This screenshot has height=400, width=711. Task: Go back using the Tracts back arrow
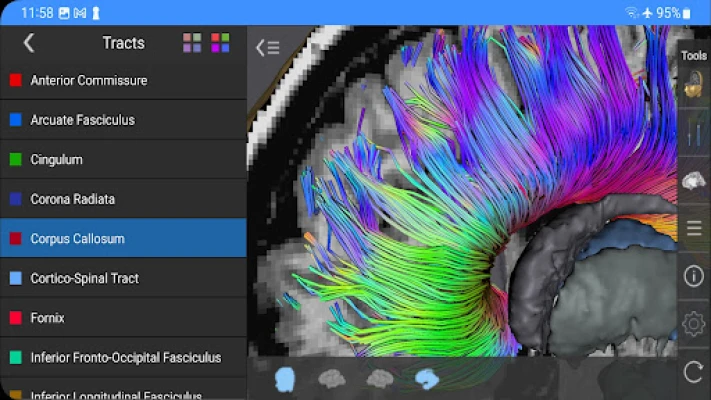click(29, 43)
